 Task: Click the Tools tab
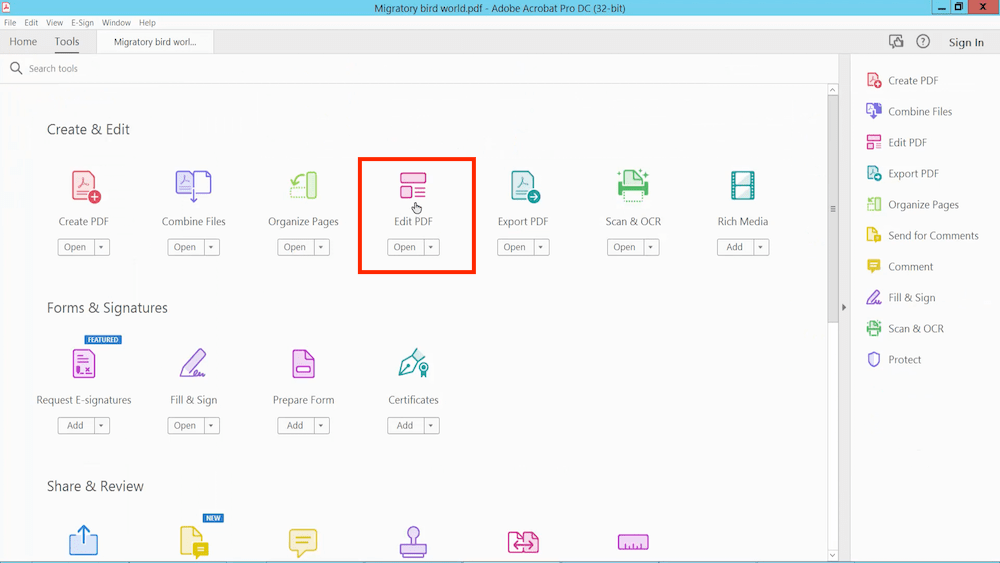(x=67, y=41)
